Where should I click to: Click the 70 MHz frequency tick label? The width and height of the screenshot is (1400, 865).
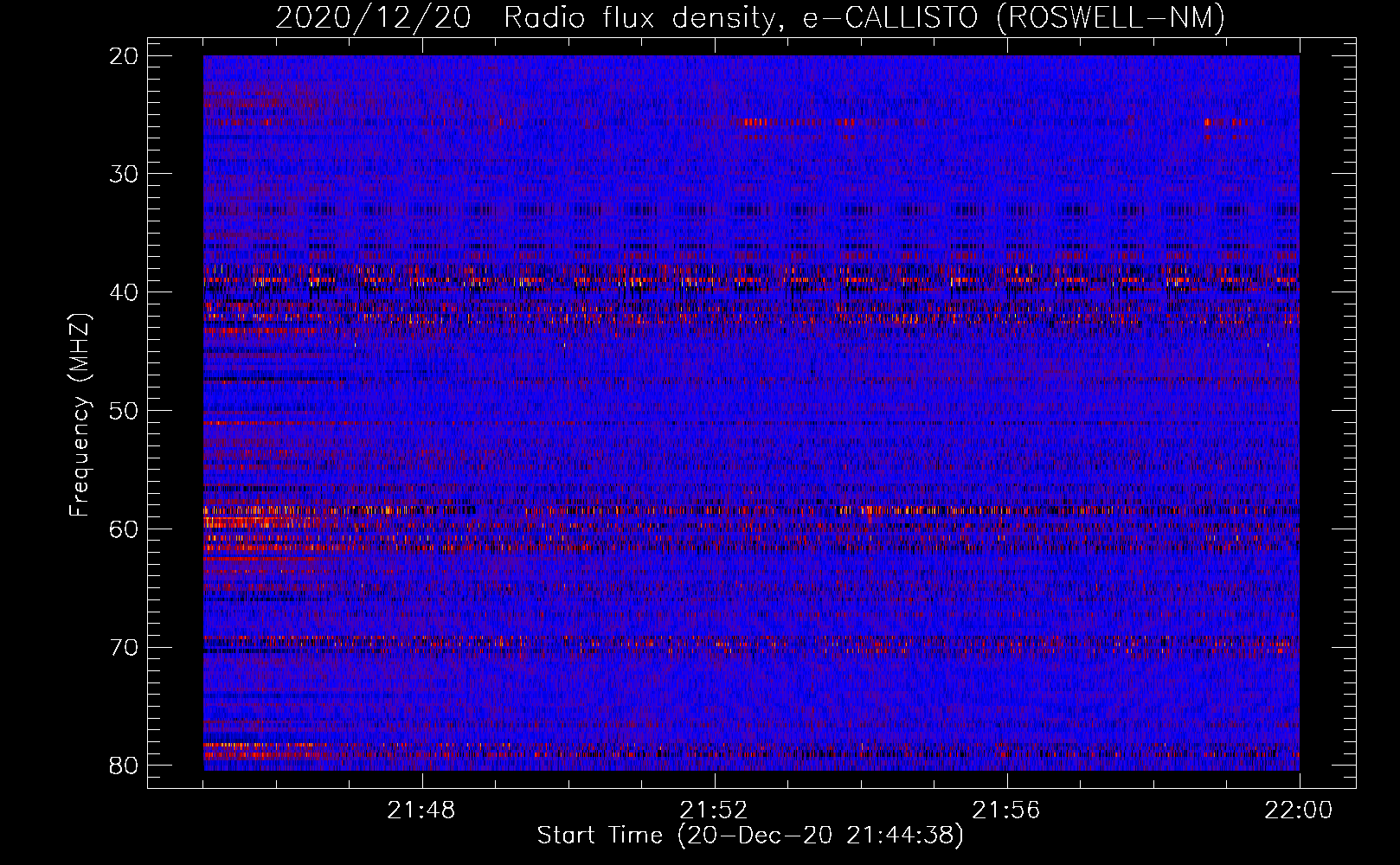point(125,648)
